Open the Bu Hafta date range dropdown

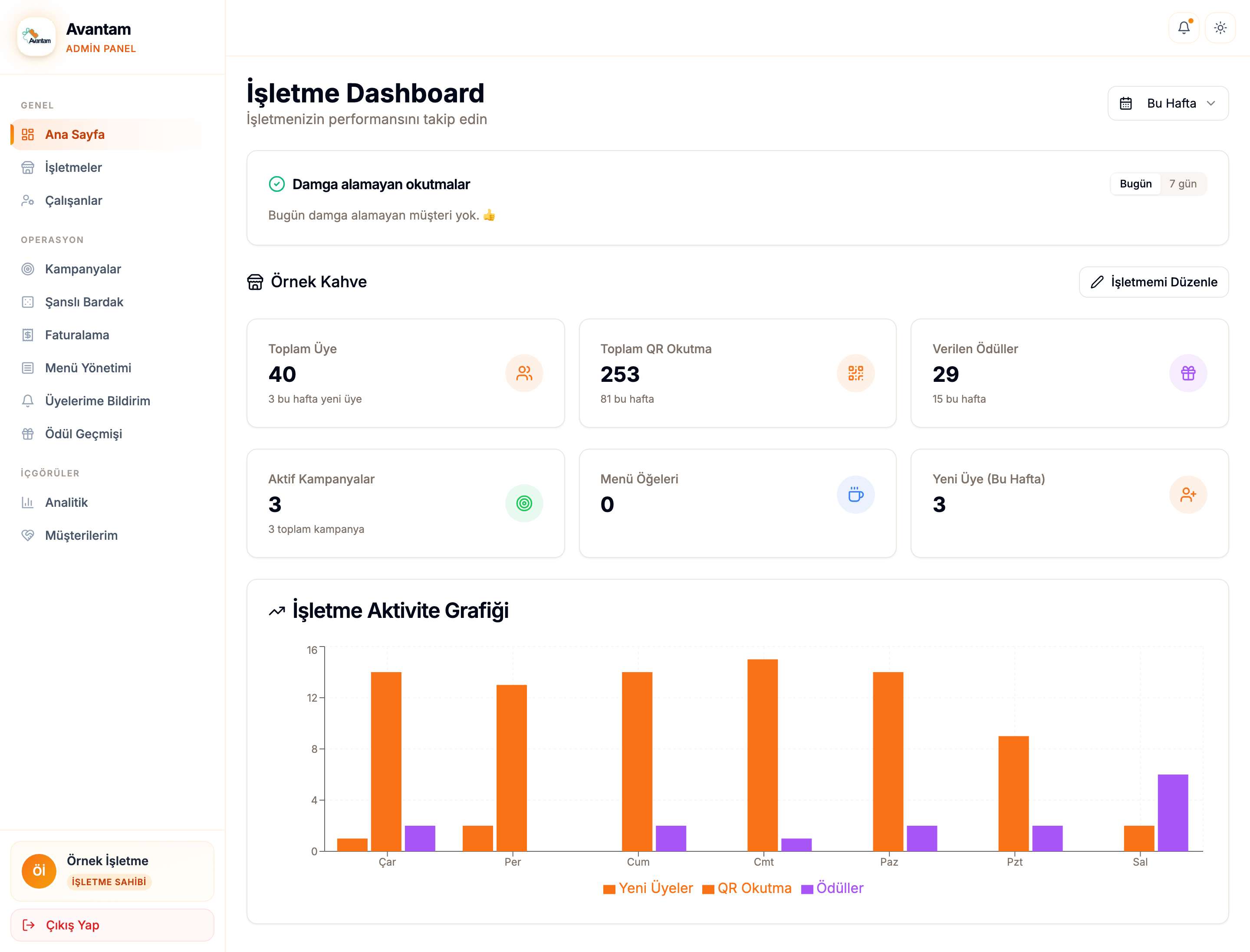1168,103
